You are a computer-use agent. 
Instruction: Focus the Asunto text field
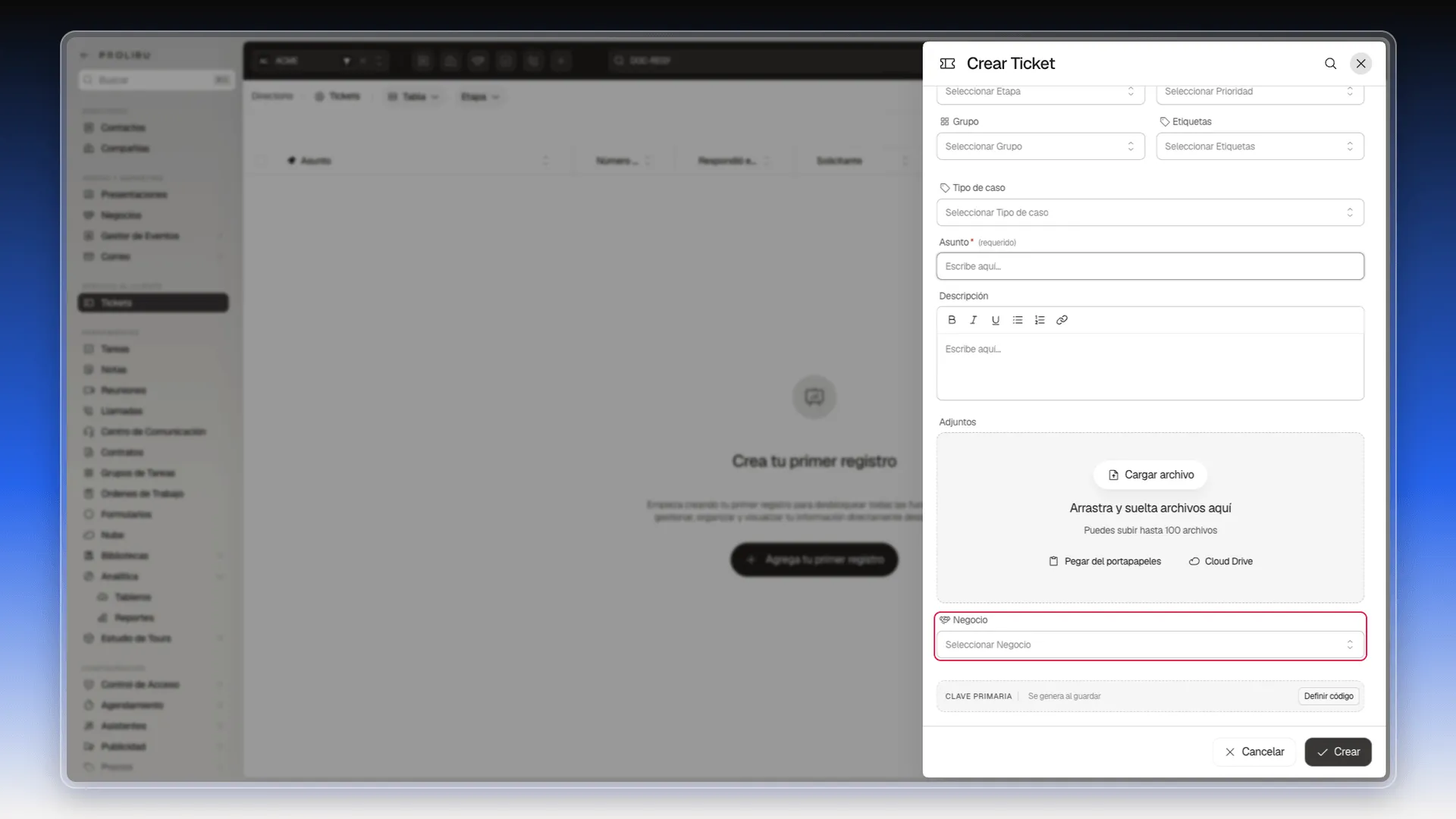click(x=1150, y=266)
